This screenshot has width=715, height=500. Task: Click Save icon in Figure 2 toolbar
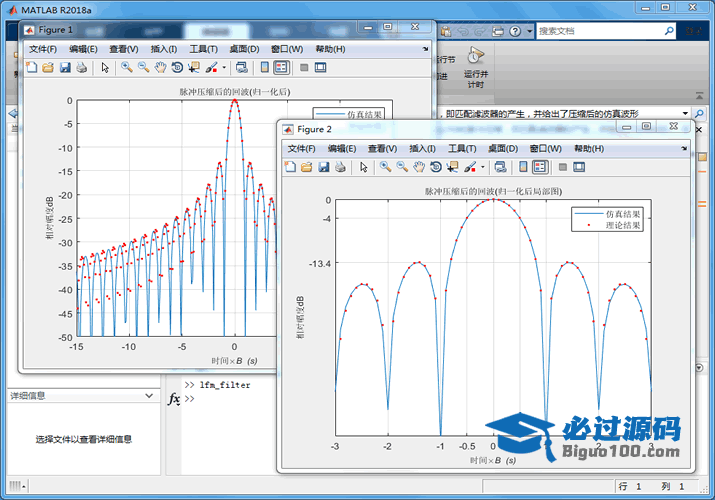pyautogui.click(x=324, y=167)
